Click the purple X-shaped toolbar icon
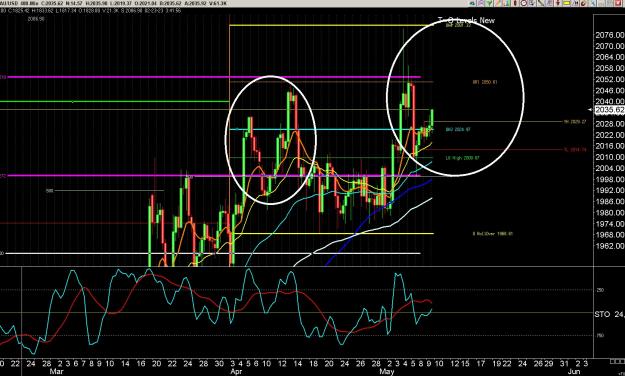The height and width of the screenshot is (376, 625). tap(480, 3)
